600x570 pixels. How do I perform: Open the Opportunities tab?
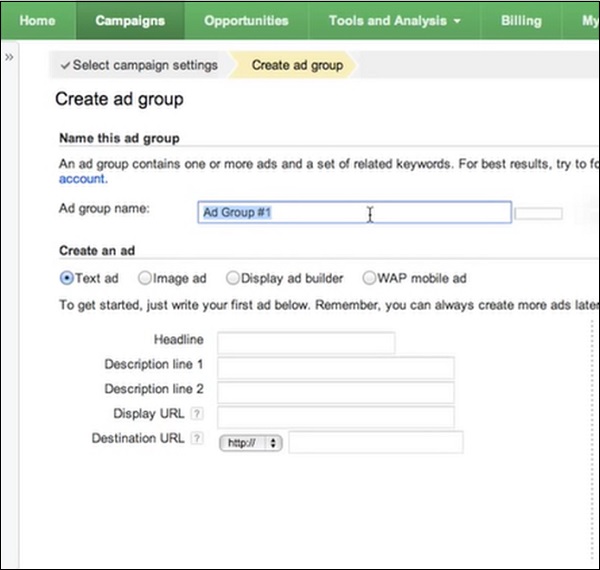tap(246, 20)
